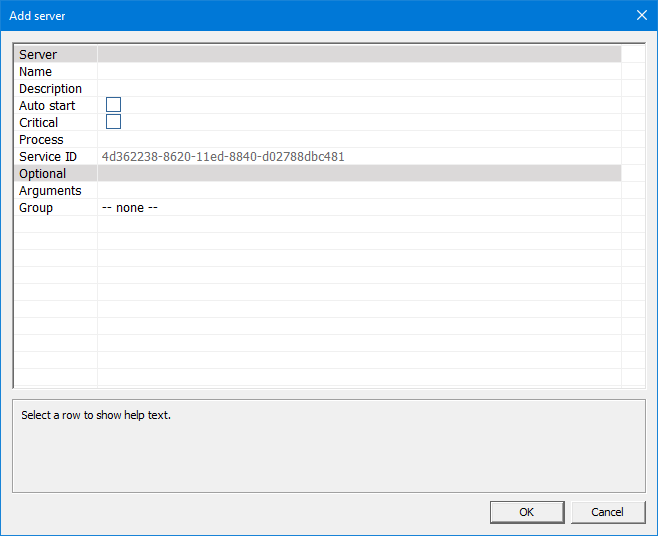
Task: Select the Arguments row label
Action: pyautogui.click(x=50, y=191)
